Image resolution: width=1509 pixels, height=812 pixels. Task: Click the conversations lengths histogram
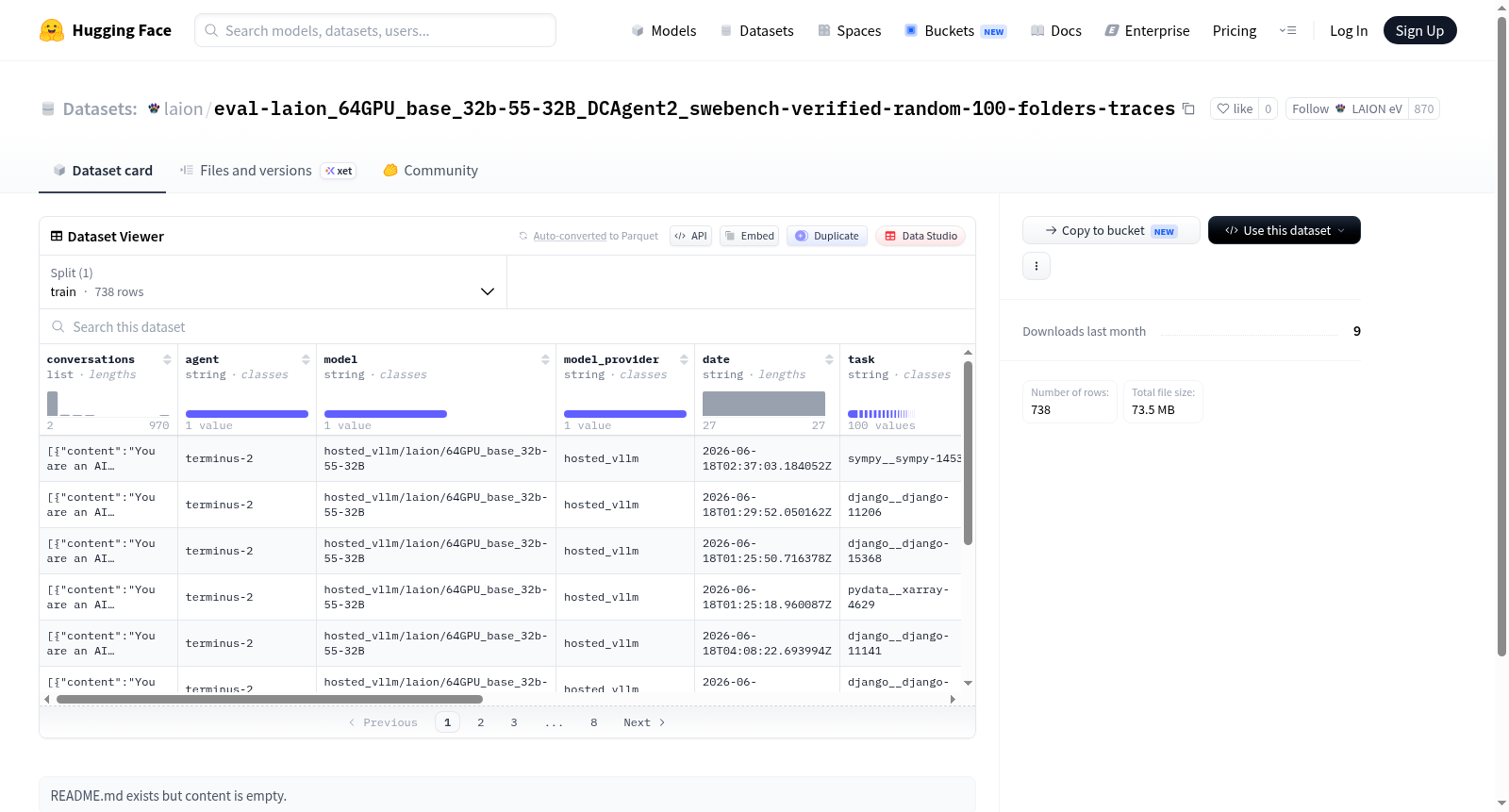coord(108,404)
